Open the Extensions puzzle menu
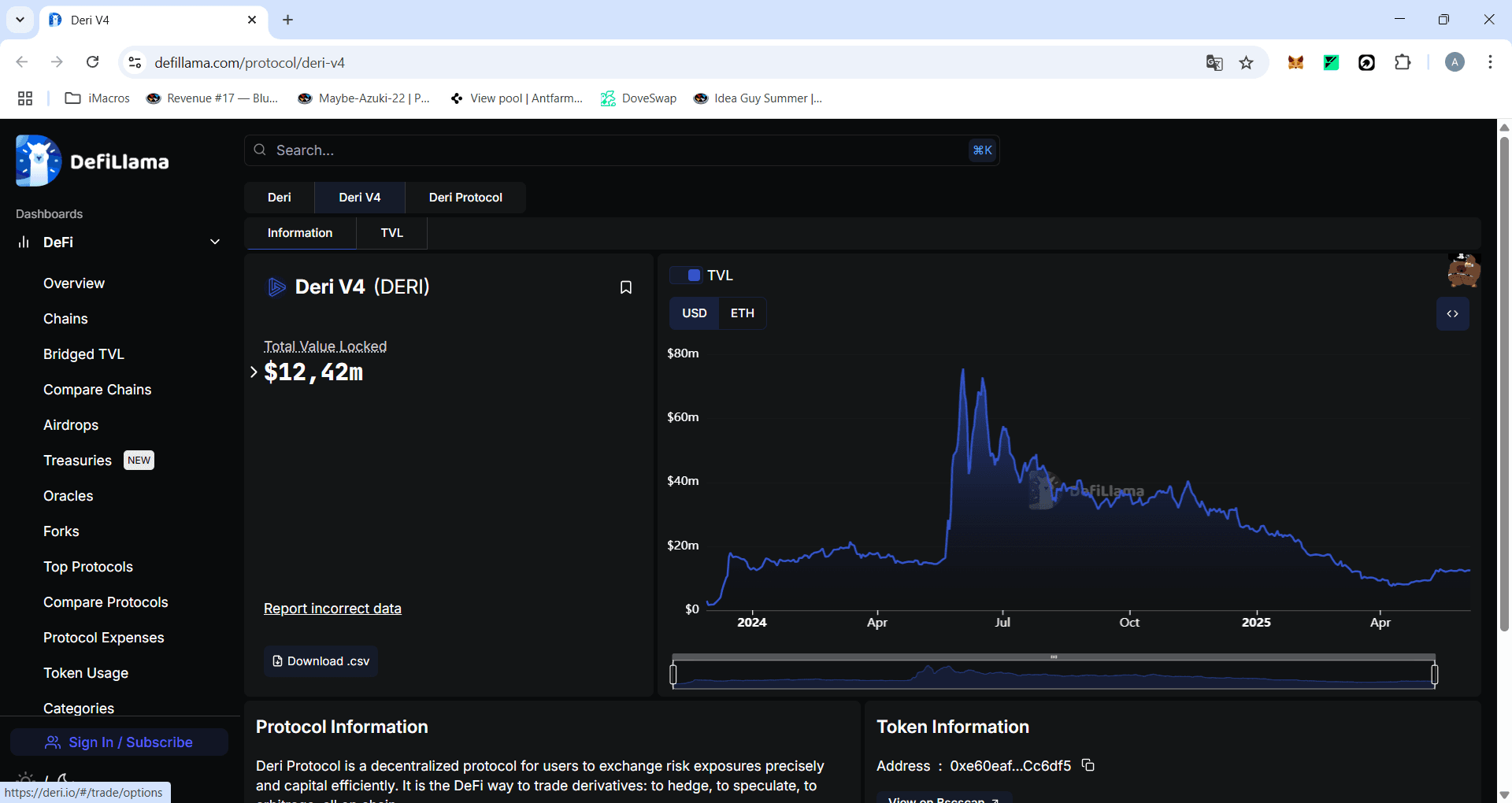 [x=1403, y=63]
